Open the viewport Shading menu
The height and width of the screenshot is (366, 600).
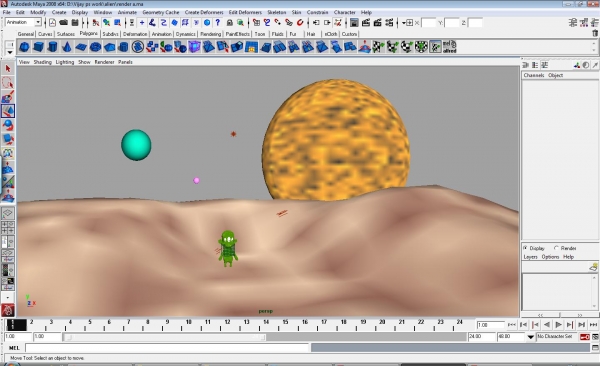42,62
